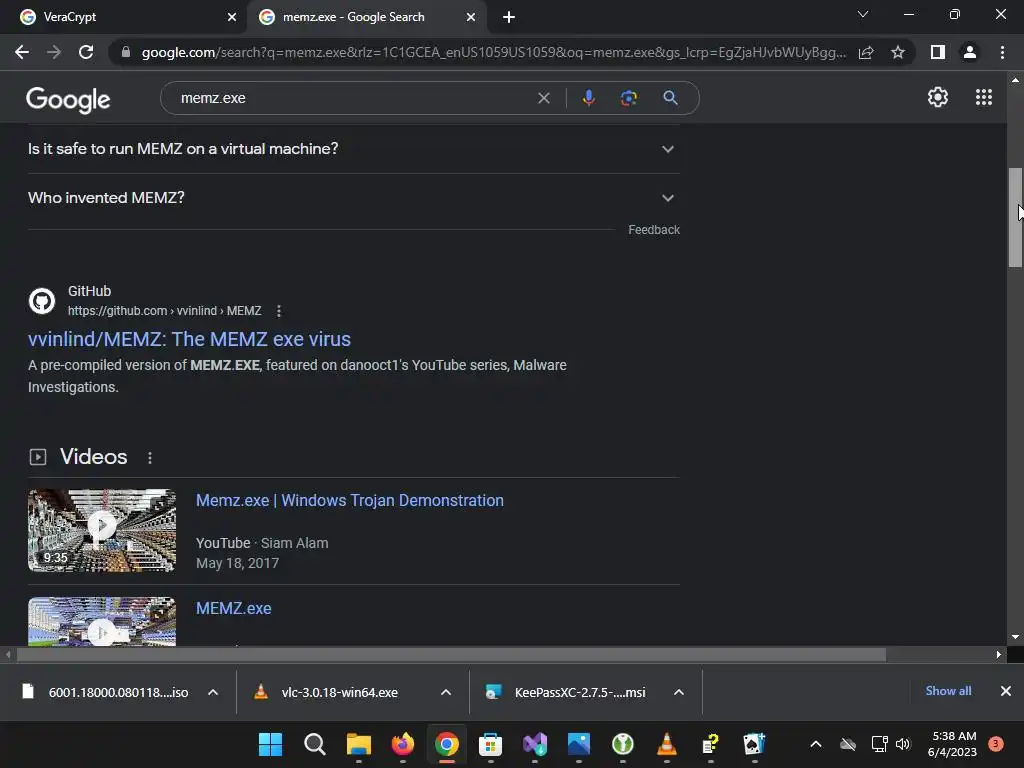Open Solitaire from the taskbar

(x=754, y=744)
